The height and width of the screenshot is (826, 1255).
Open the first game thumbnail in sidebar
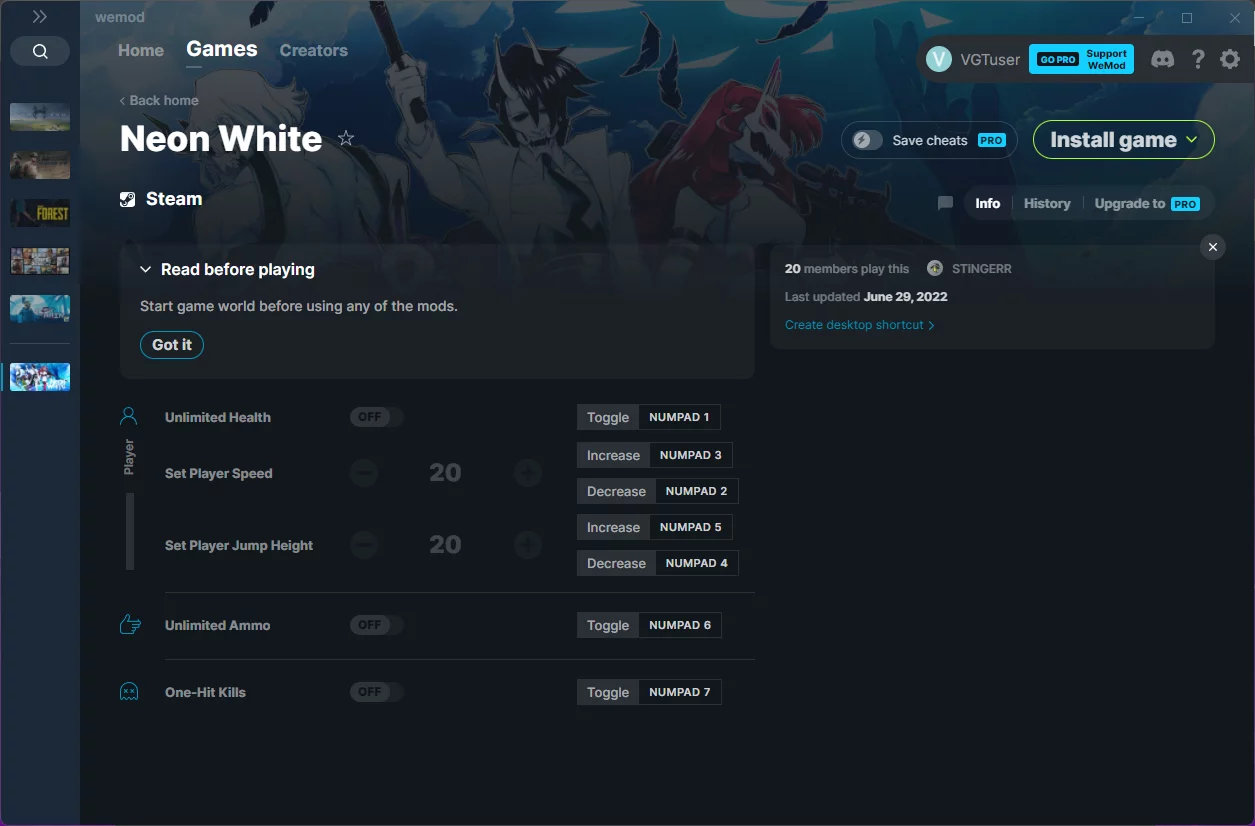(x=40, y=117)
